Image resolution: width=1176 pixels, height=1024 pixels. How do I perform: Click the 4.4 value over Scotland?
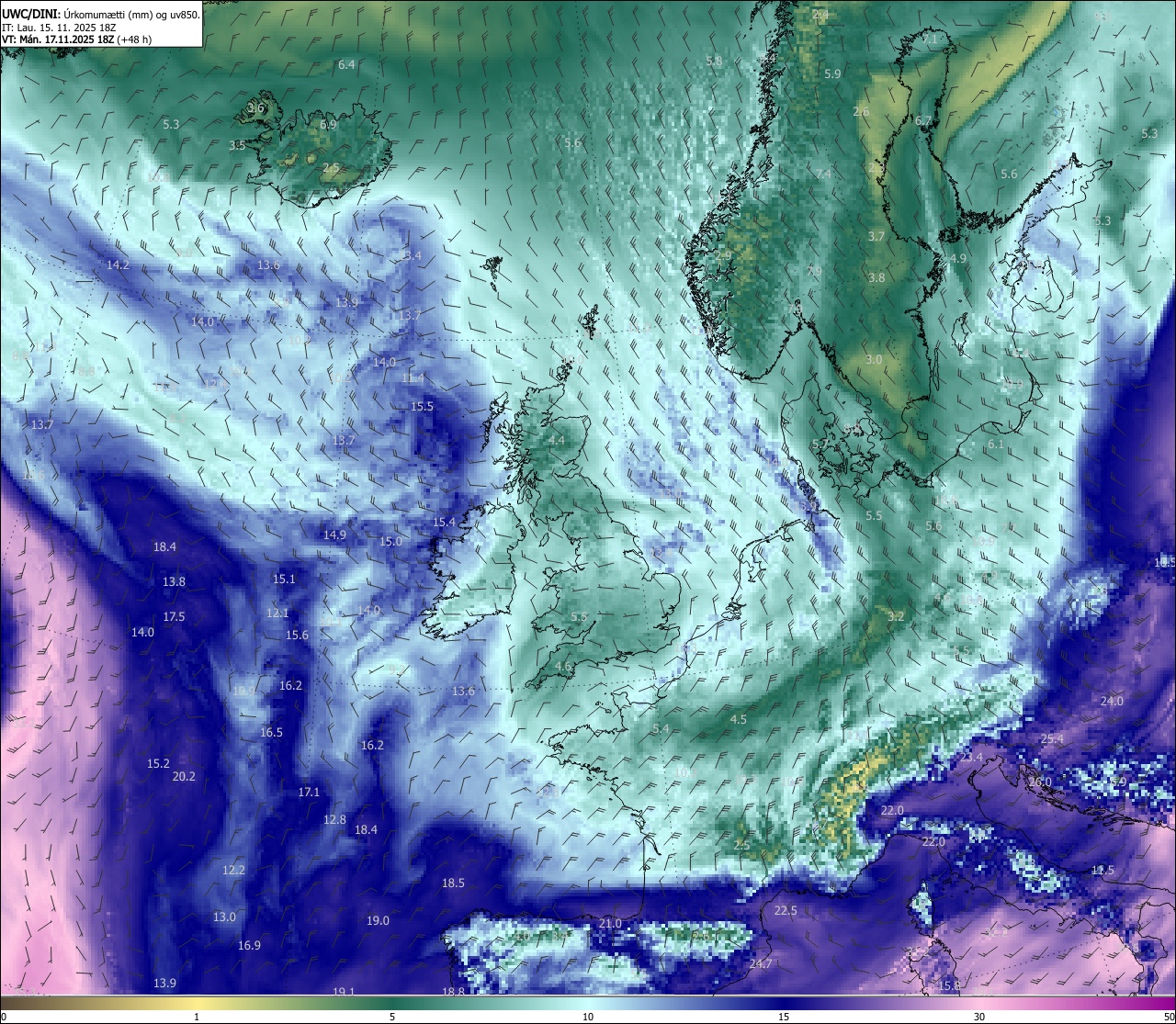[x=557, y=441]
